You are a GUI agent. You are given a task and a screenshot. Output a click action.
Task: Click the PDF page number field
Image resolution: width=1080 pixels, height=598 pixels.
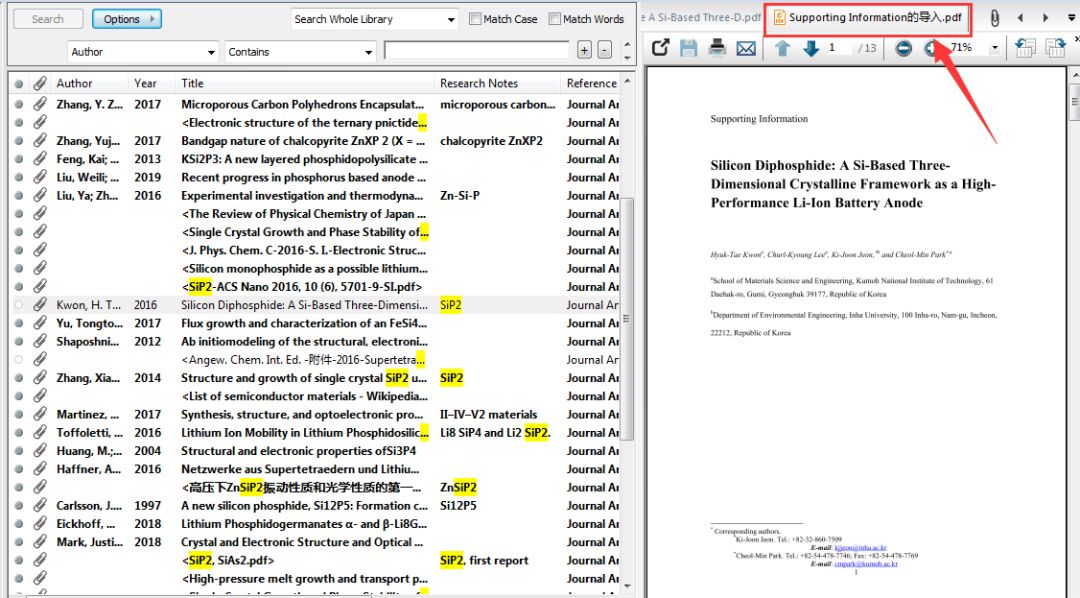pos(838,48)
